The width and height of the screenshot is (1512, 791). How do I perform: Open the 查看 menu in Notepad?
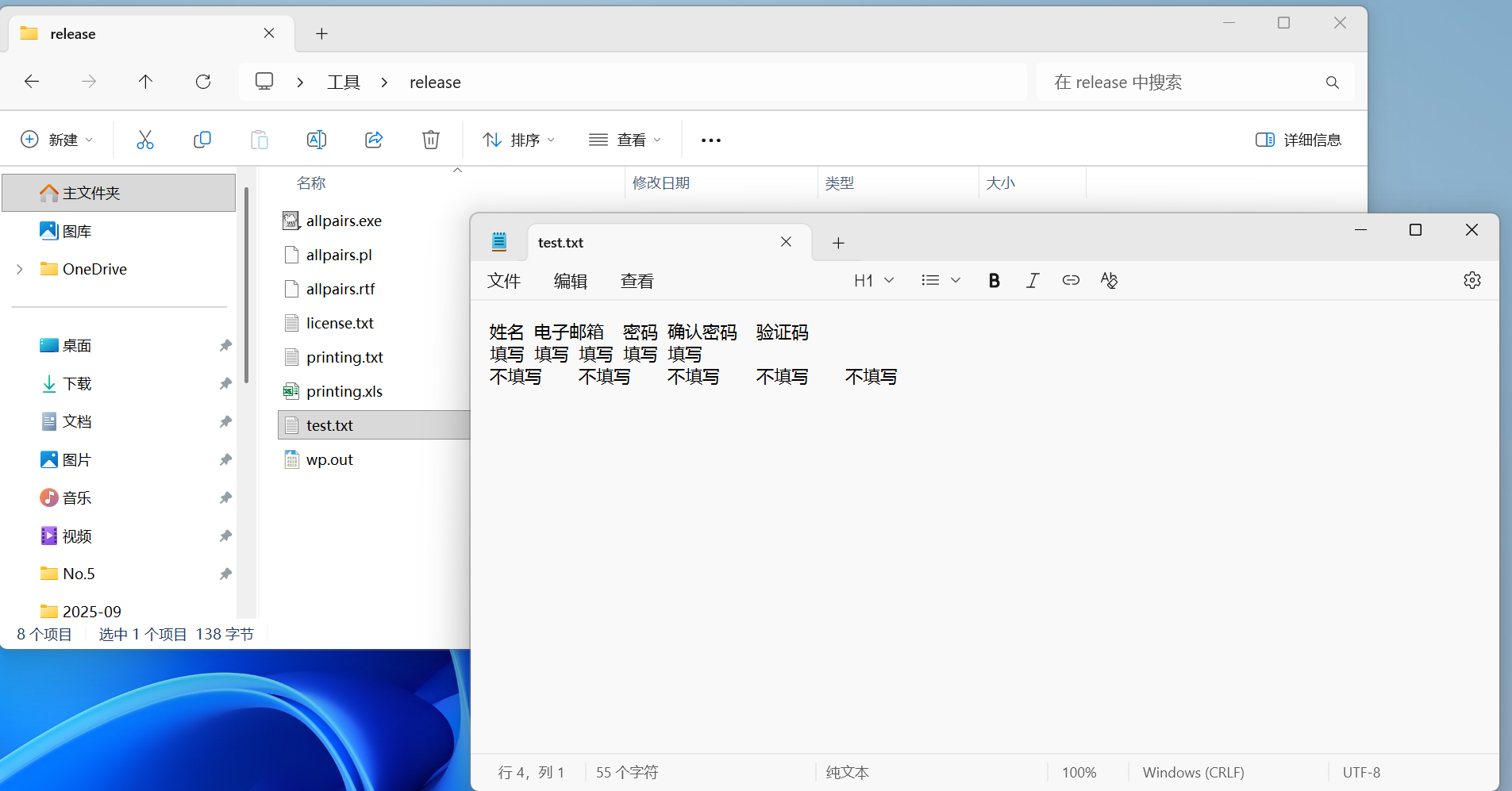coord(637,281)
